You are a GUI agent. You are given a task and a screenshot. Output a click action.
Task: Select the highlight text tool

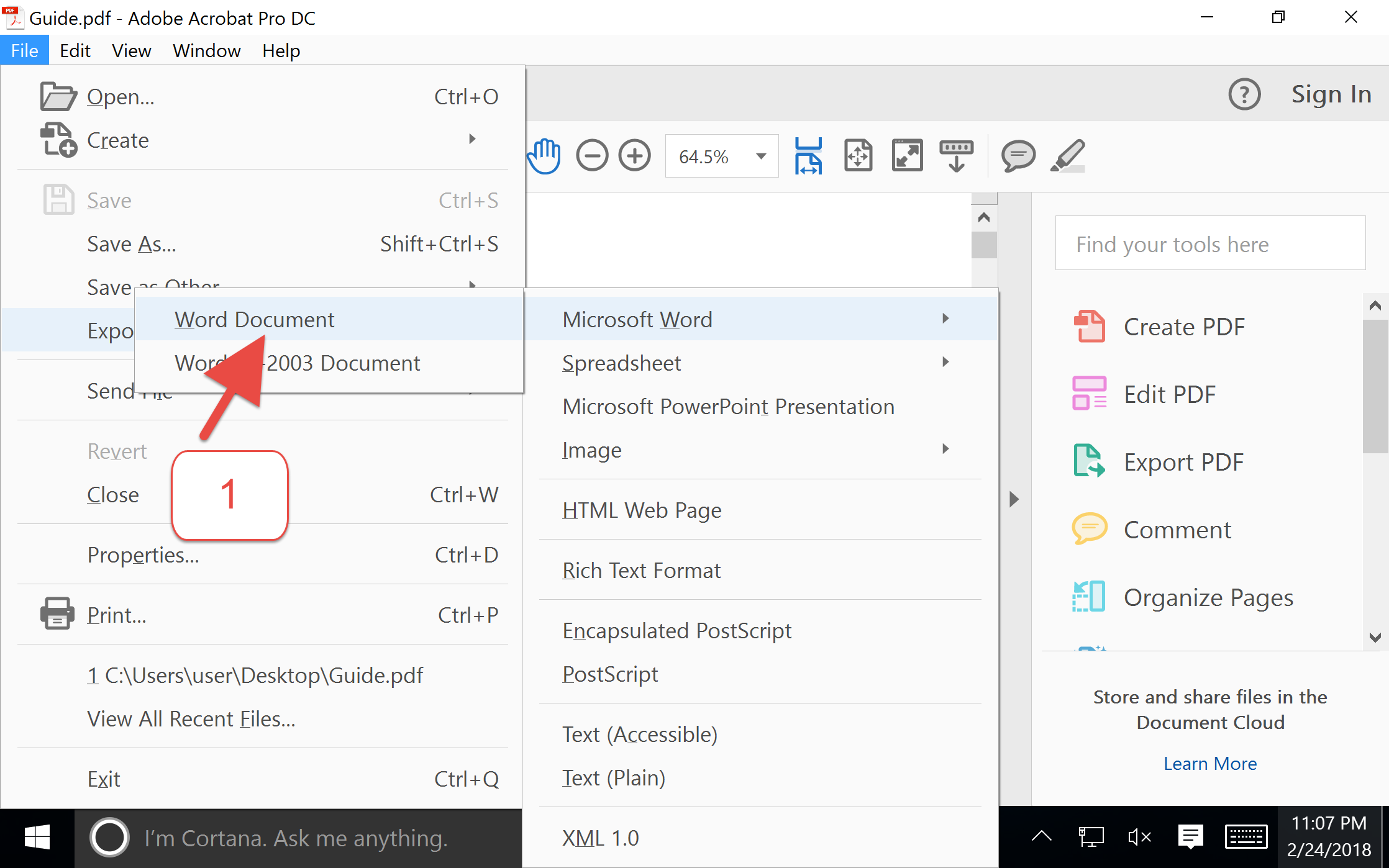tap(1068, 156)
